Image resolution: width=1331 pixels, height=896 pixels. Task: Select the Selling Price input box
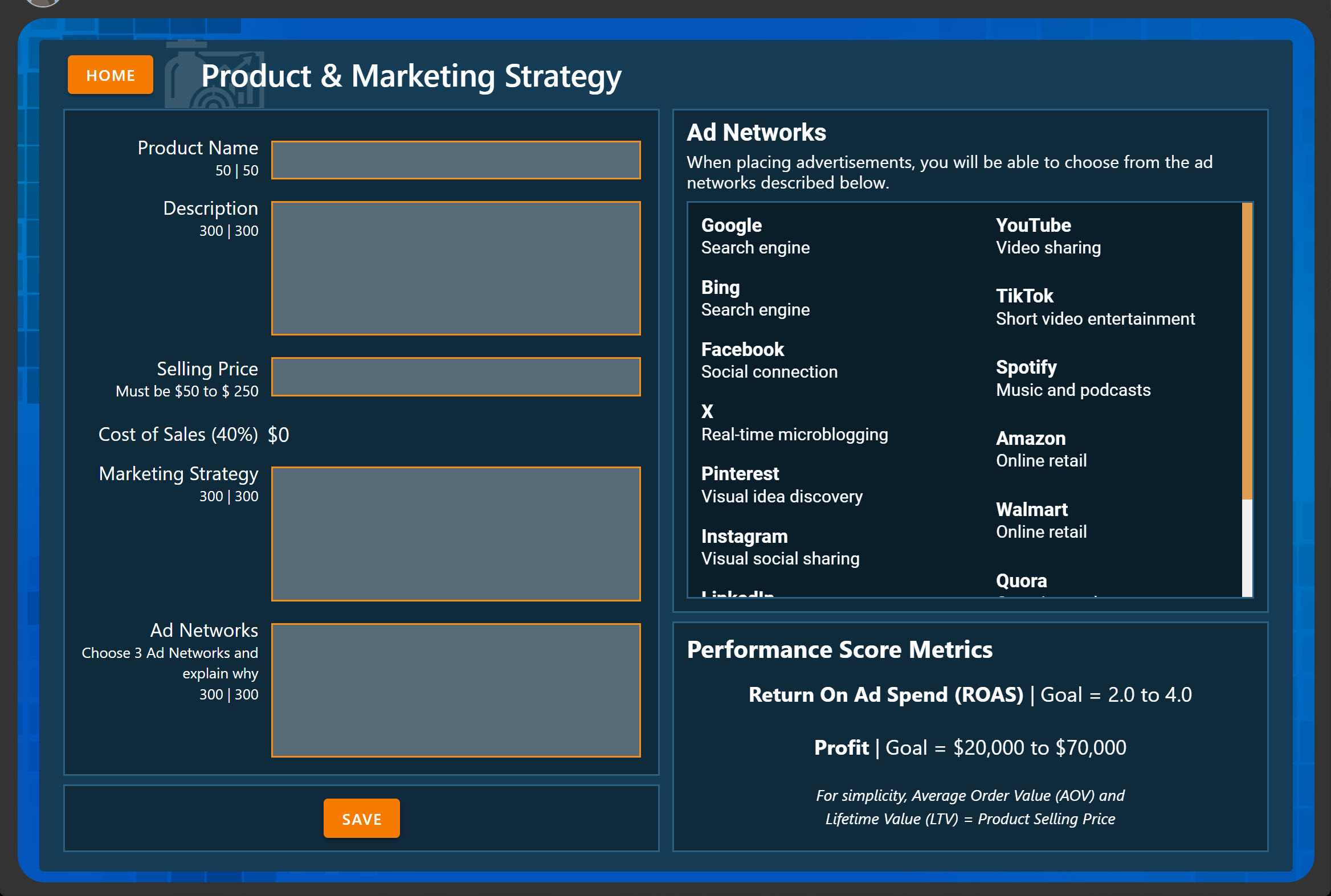tap(455, 377)
